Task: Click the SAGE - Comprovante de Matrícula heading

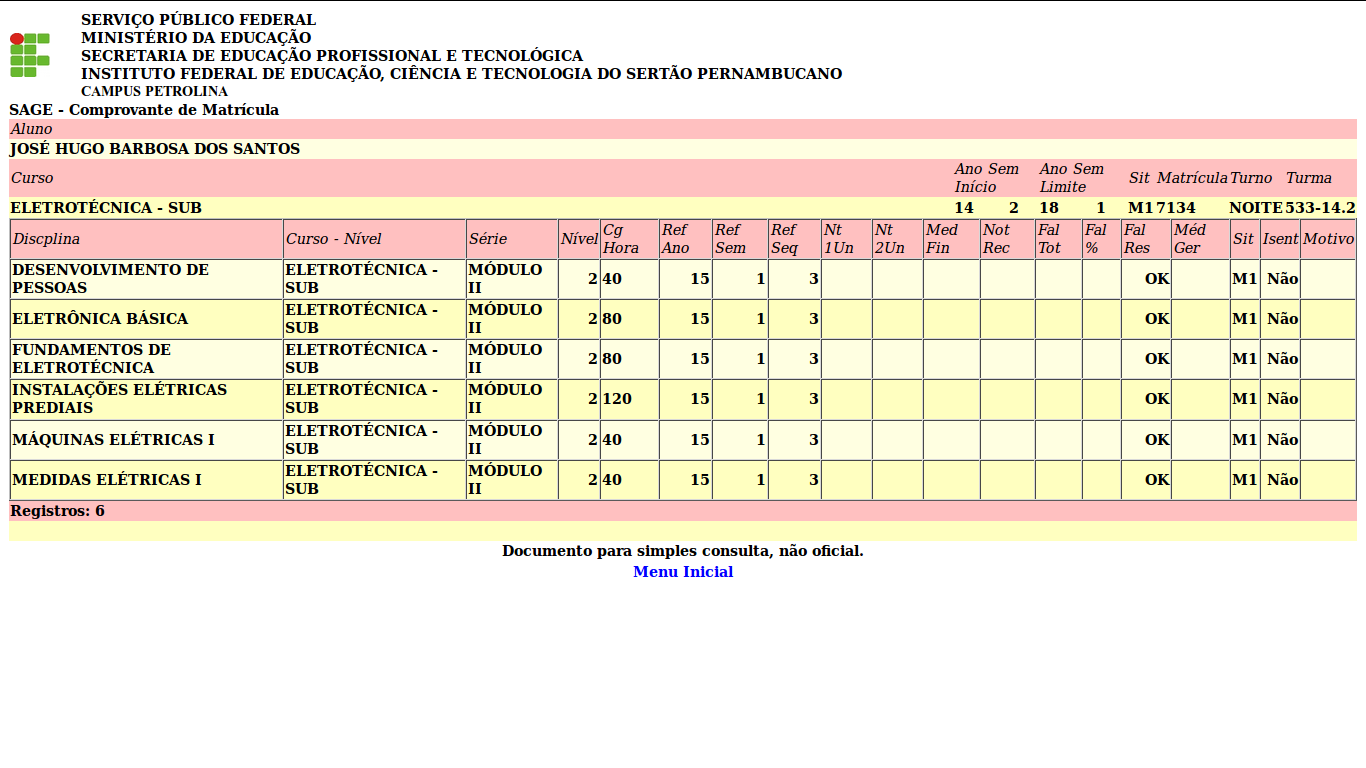Action: point(144,110)
